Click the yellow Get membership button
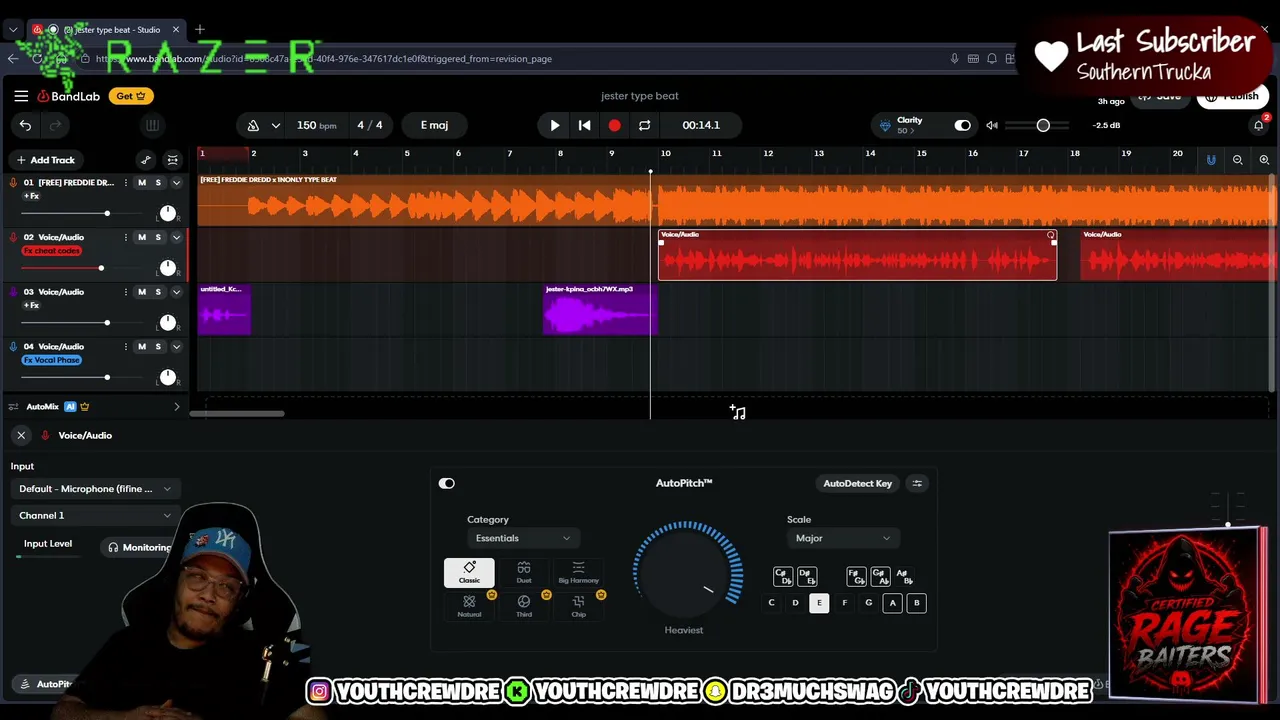 tap(130, 96)
